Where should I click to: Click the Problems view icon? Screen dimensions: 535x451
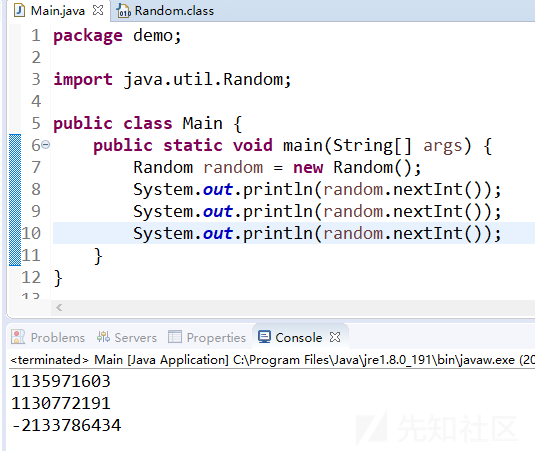18,337
